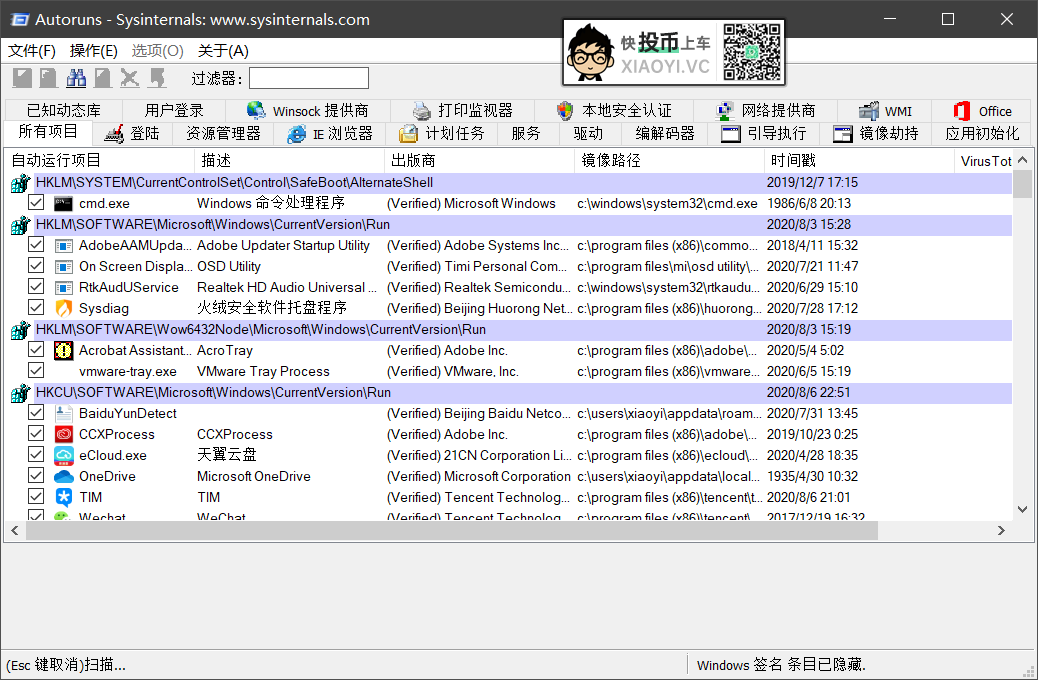Click the red CCXProcess Creative Cloud icon
The image size is (1038, 680).
pyautogui.click(x=64, y=434)
